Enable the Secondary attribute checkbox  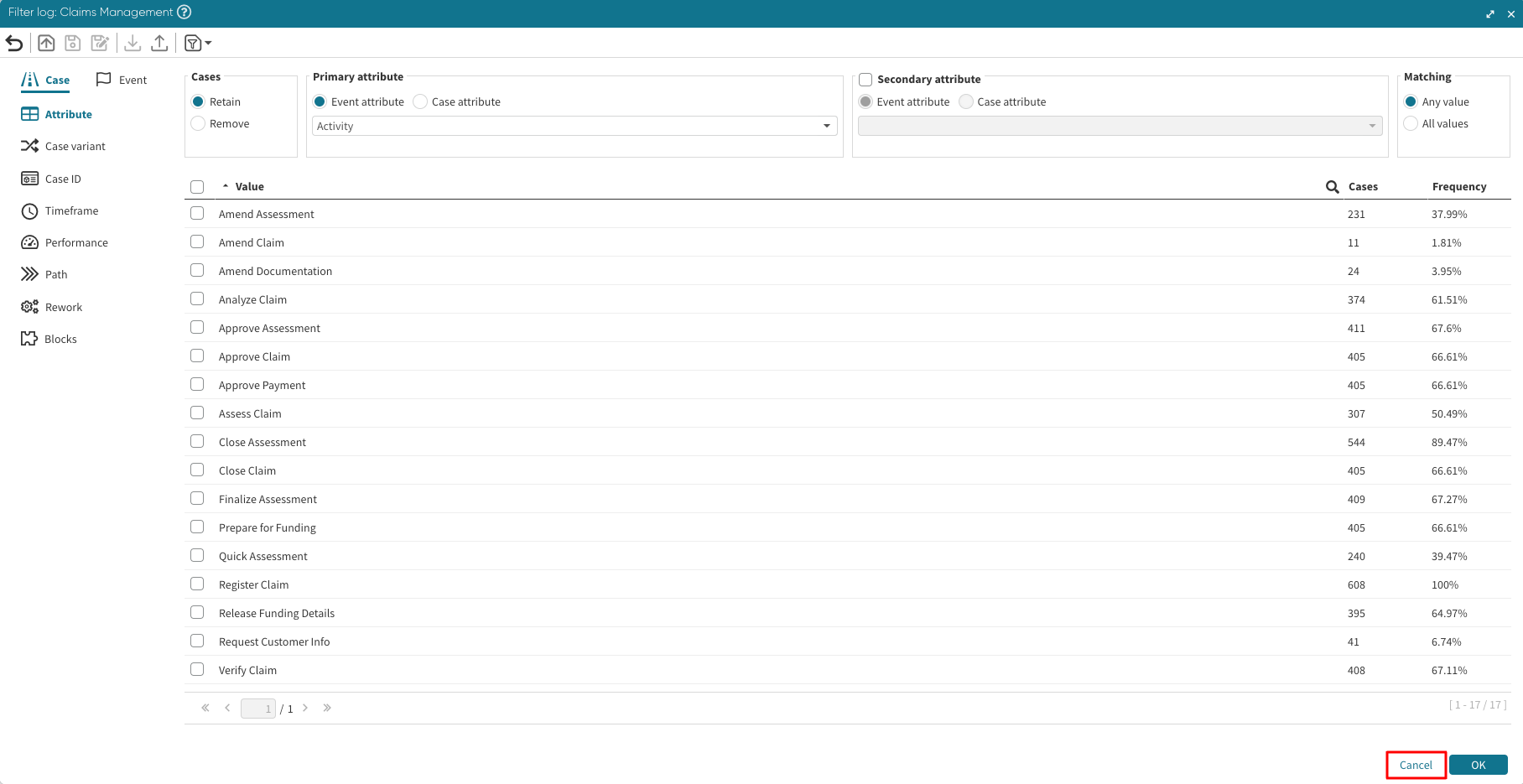865,80
